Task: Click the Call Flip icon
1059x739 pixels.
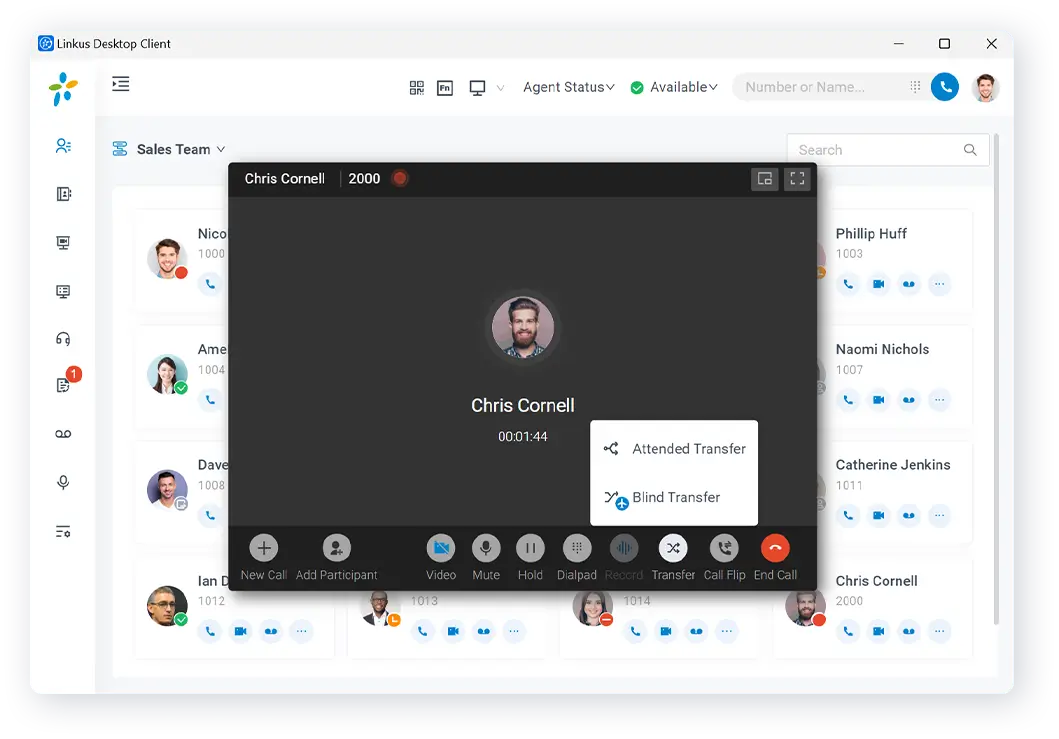Action: [x=724, y=548]
